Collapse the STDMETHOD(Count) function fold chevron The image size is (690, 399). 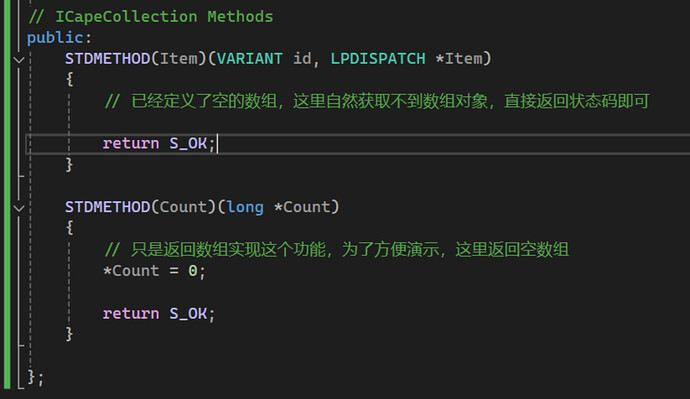point(18,208)
